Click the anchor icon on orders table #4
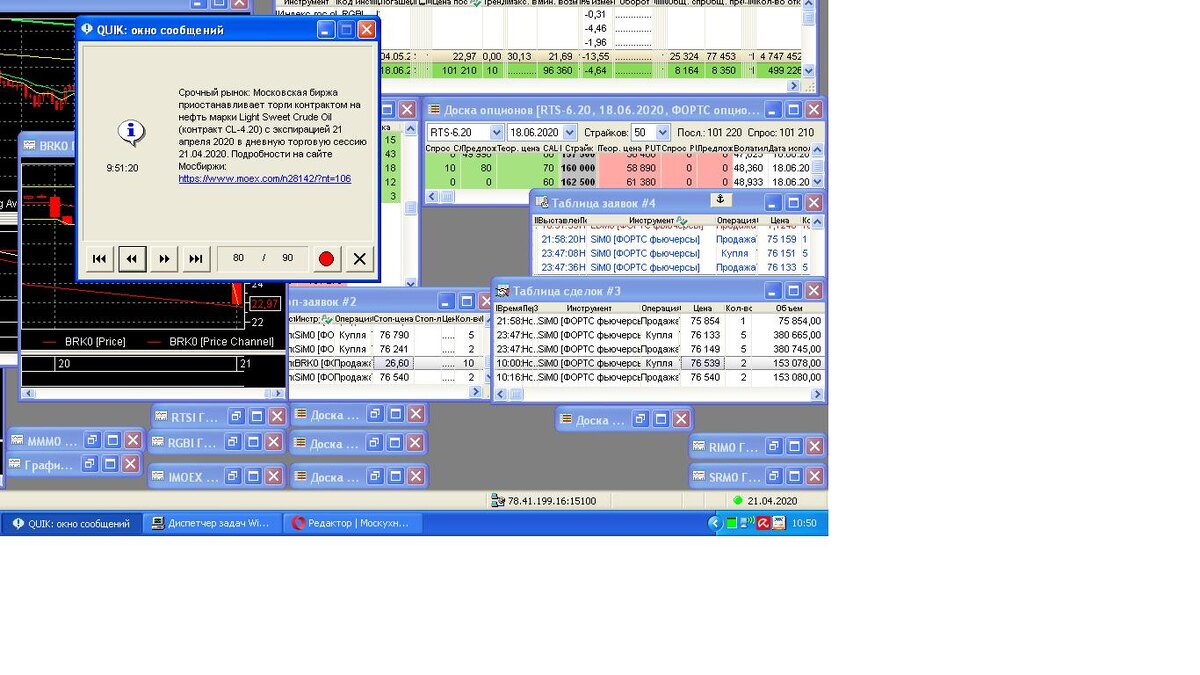 (x=721, y=200)
